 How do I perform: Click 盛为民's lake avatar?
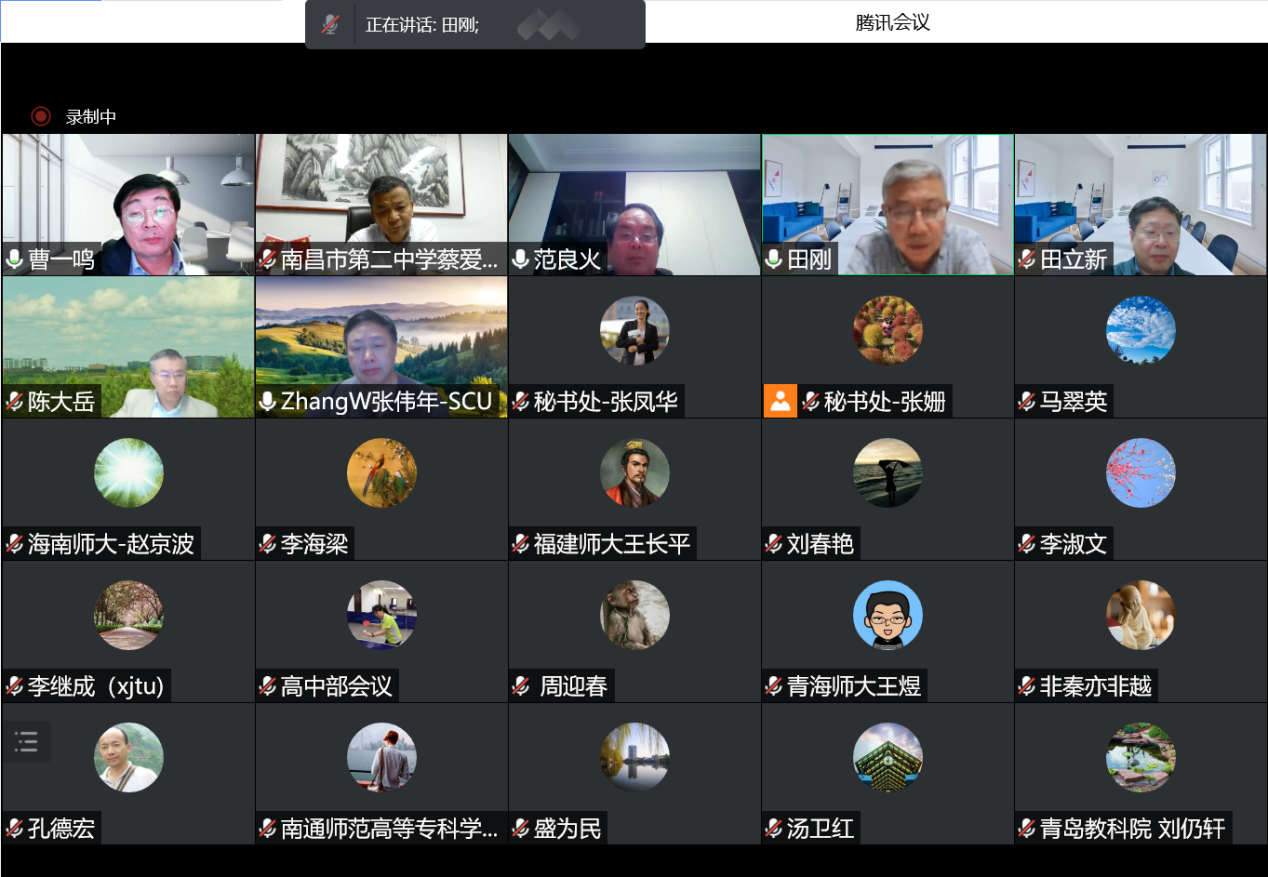click(x=635, y=757)
